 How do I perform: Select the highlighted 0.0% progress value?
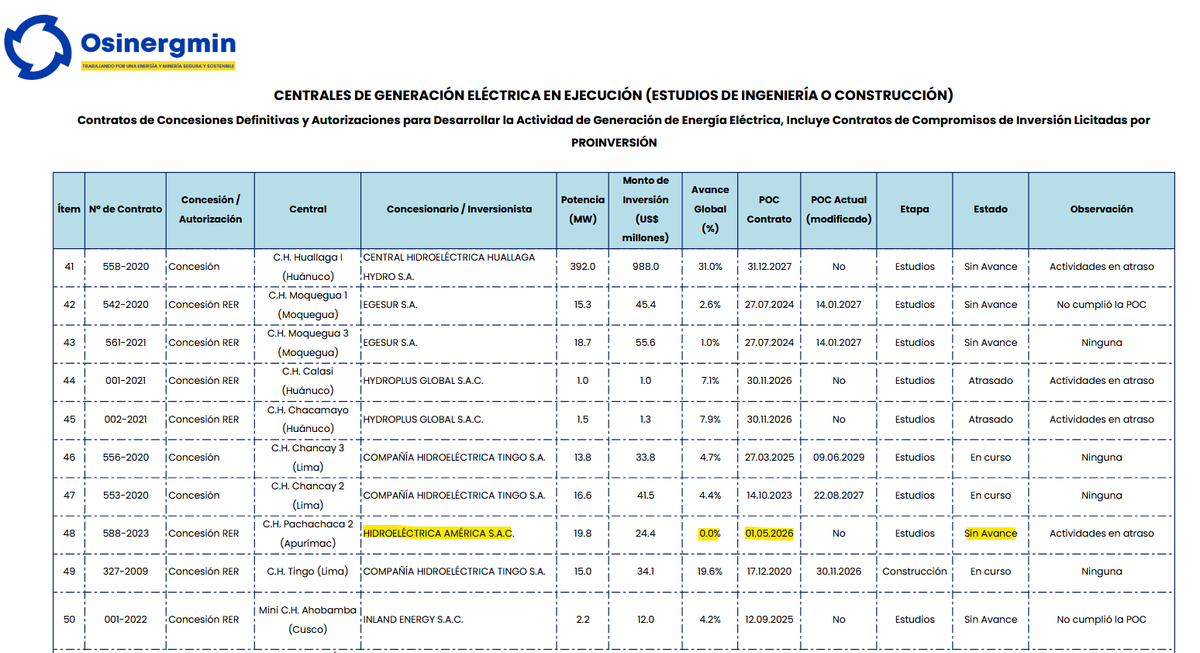click(x=710, y=534)
